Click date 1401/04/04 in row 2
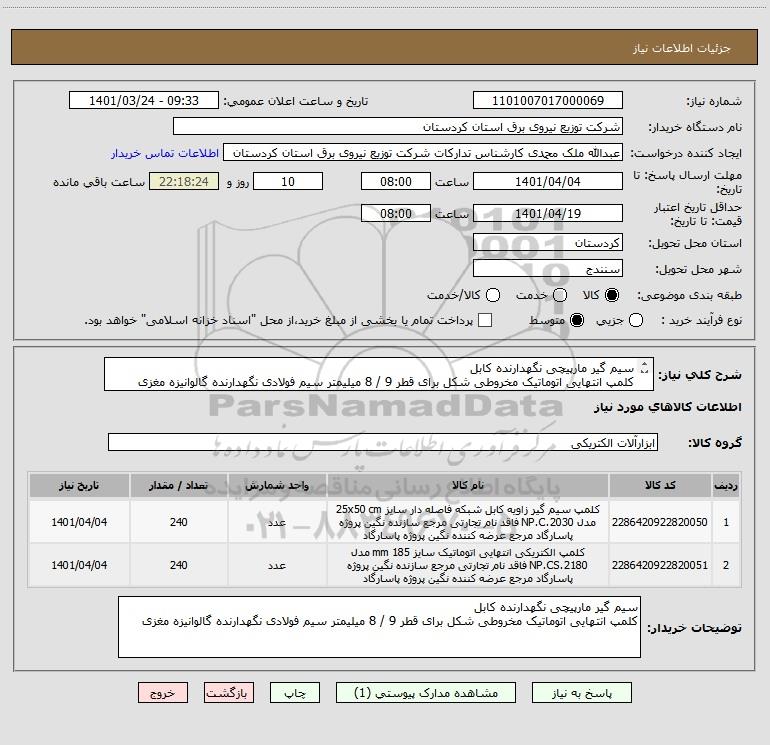770x745 pixels. [79, 565]
